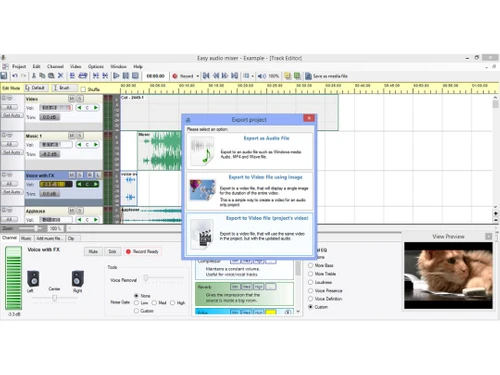
Task: Click the Cut scissors toolbar icon
Action: pyautogui.click(x=34, y=76)
